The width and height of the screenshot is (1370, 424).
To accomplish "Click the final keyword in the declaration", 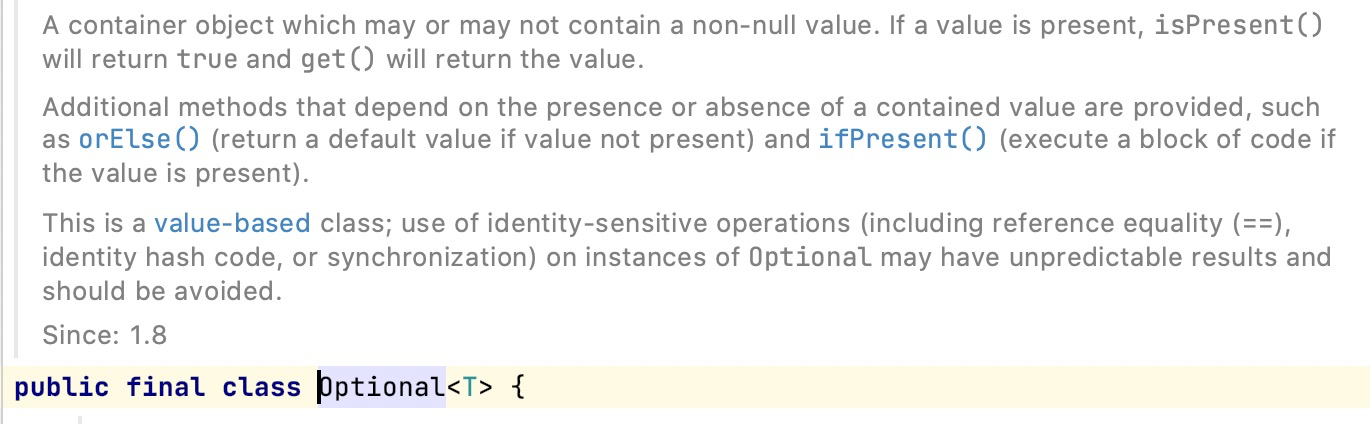I will click(x=165, y=387).
